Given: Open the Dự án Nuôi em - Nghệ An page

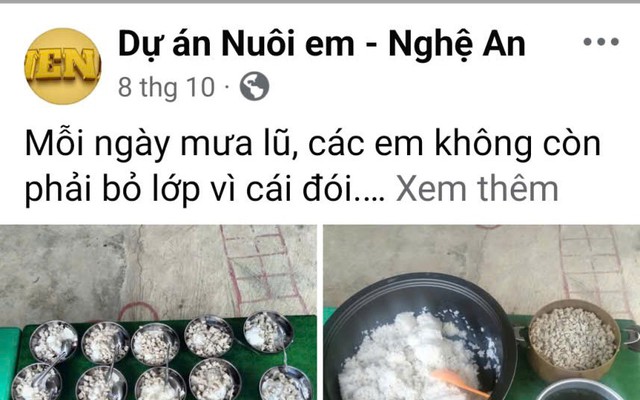Looking at the screenshot, I should 322,44.
